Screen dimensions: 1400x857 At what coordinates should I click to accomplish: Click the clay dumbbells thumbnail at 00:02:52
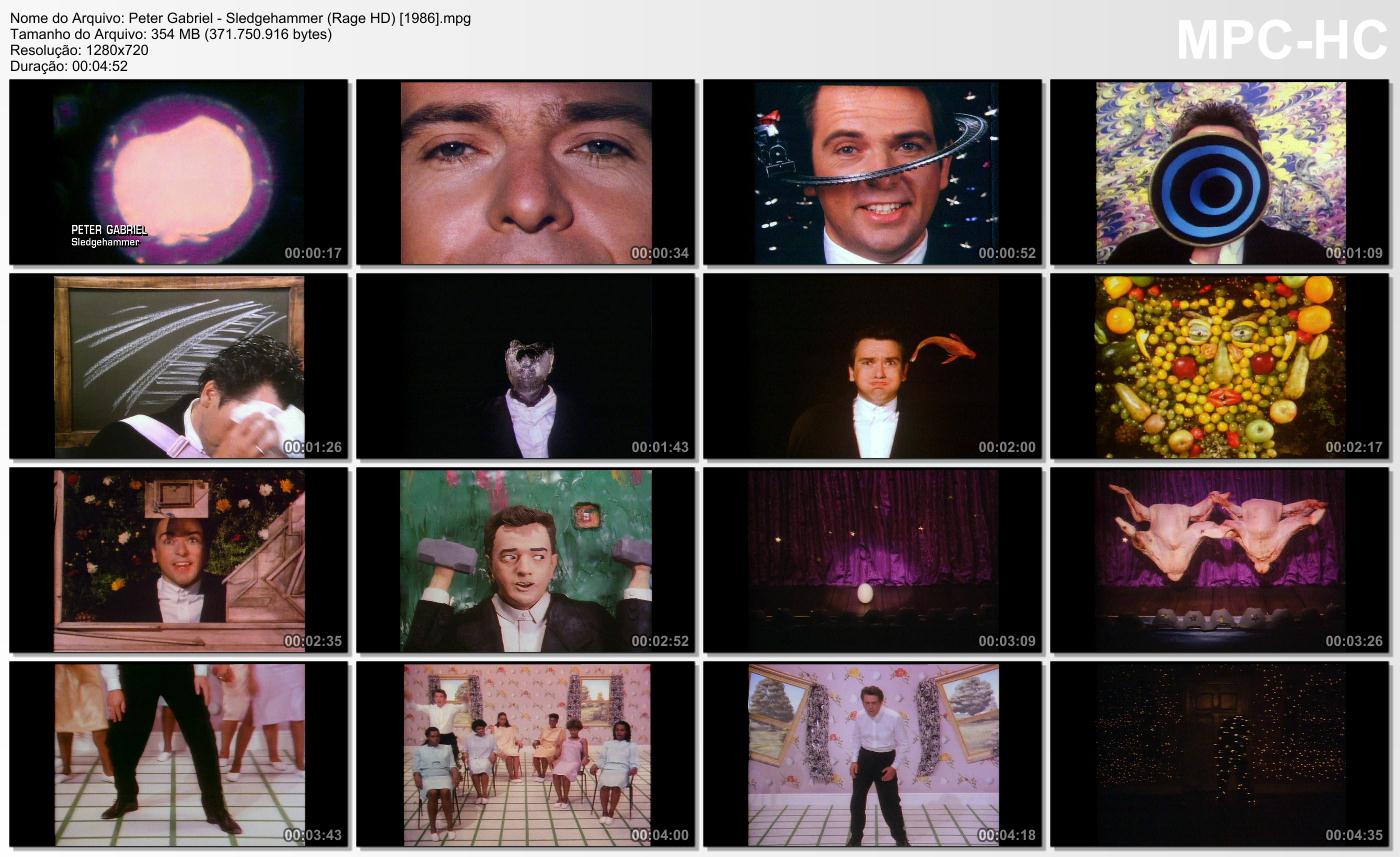click(x=526, y=560)
